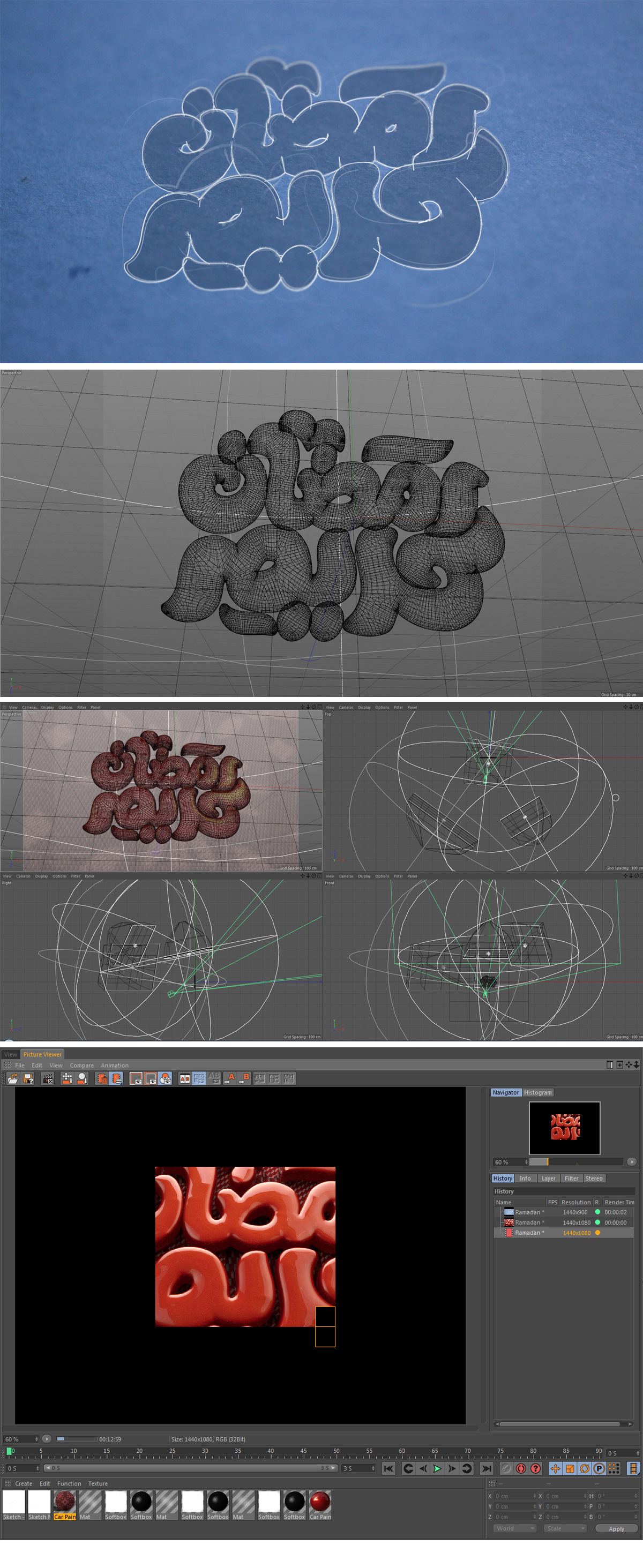Viewport: 643px width, 1568px height.
Task: Toggle the Position keyframe cross icon
Action: coord(555,1469)
